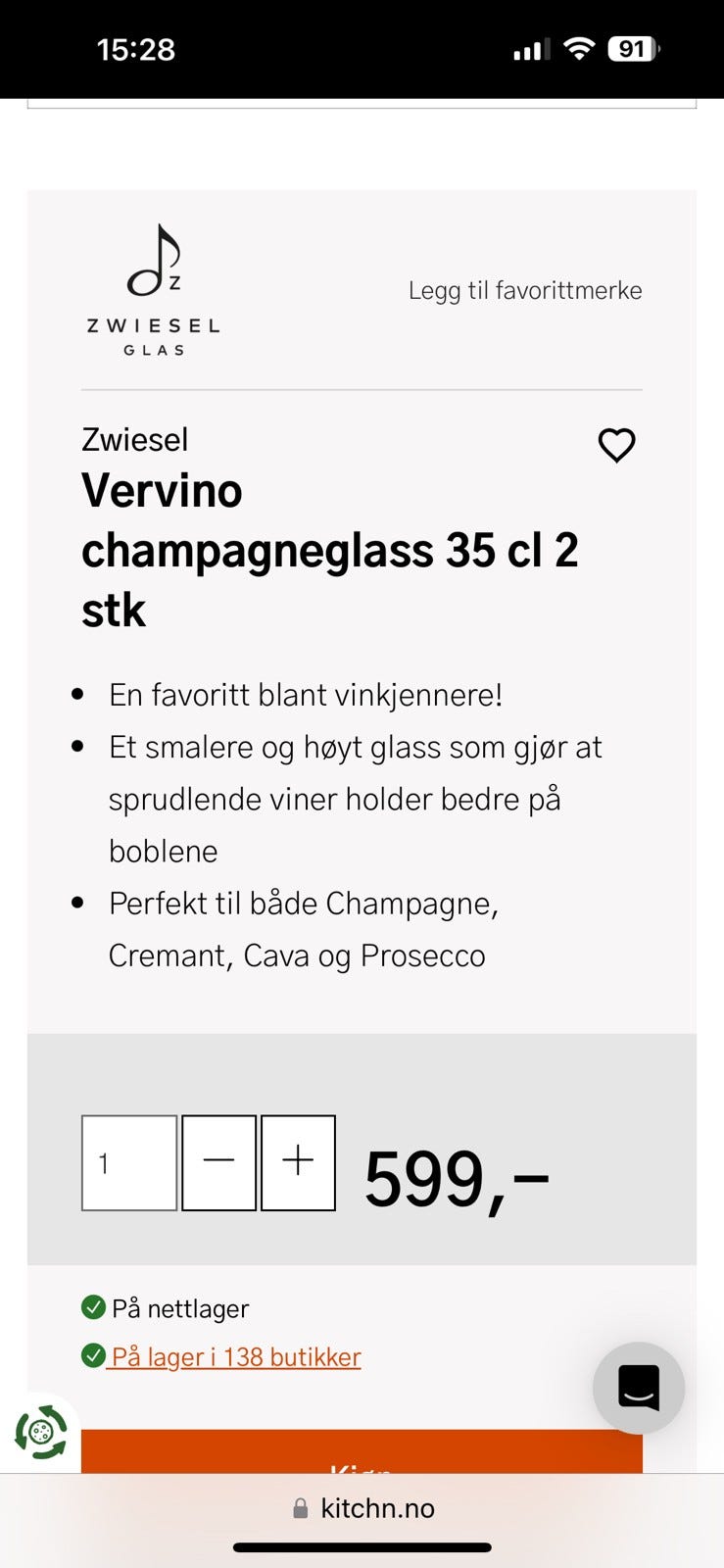Decrease quantity with the minus button
The width and height of the screenshot is (724, 1568).
coord(219,1162)
